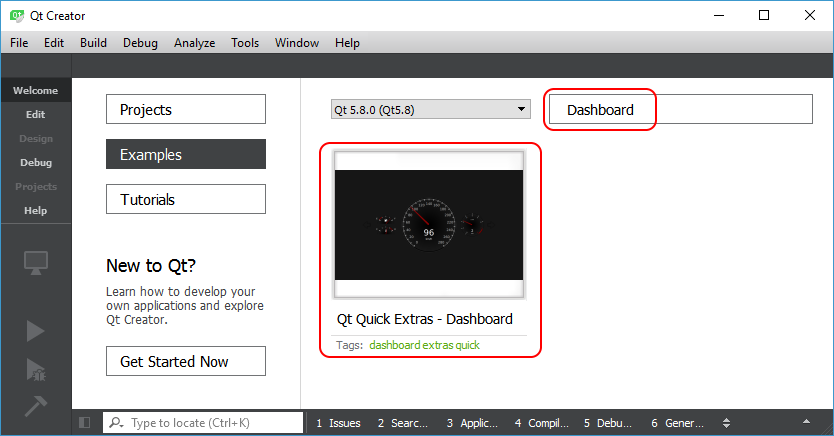Screen dimensions: 834x436
Task: Click the Start Debugging icon with bug
Action: pos(35,368)
